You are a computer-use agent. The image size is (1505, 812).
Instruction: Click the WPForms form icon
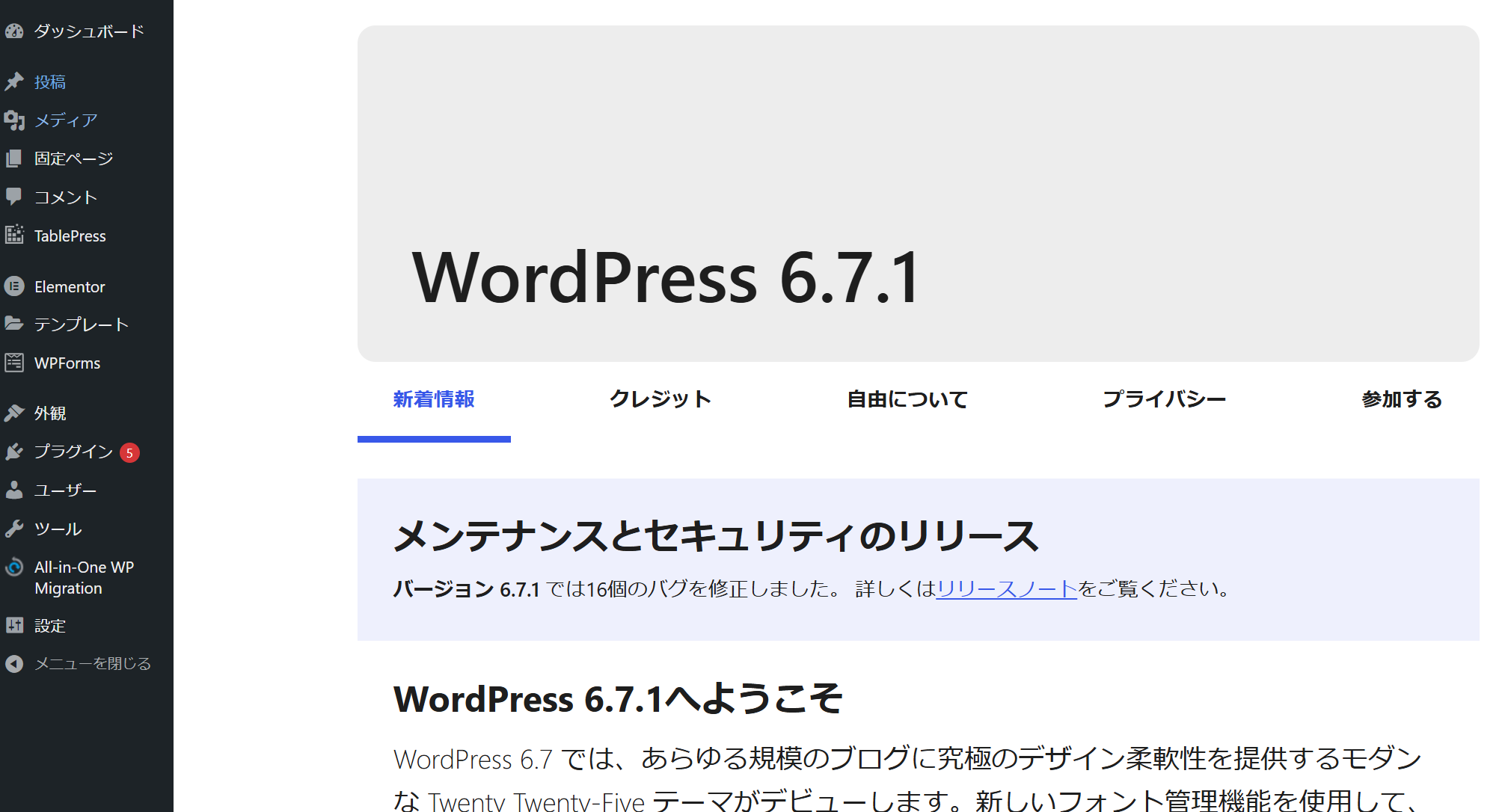[14, 363]
